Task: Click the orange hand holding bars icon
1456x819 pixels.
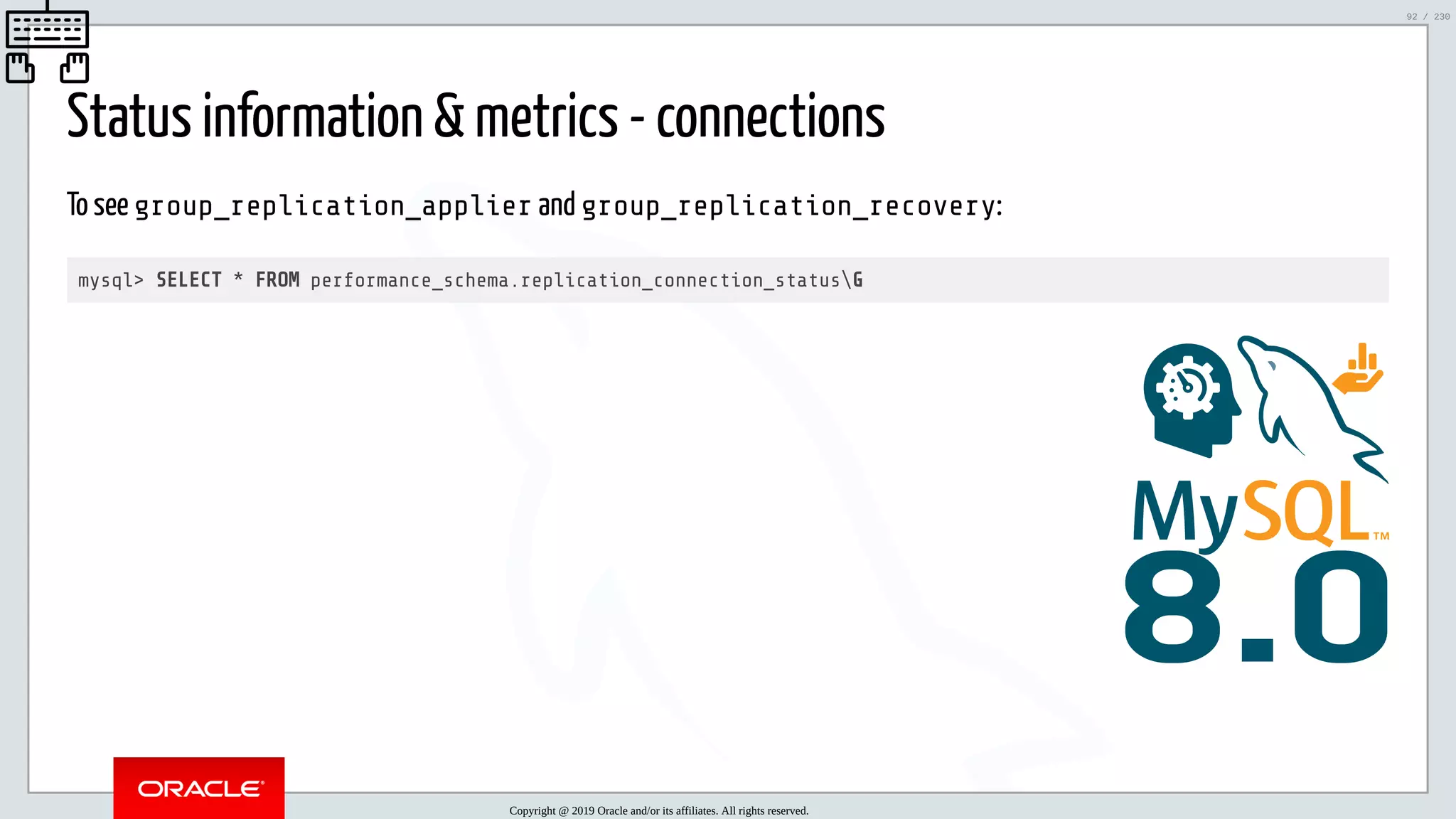Action: pyautogui.click(x=1358, y=368)
